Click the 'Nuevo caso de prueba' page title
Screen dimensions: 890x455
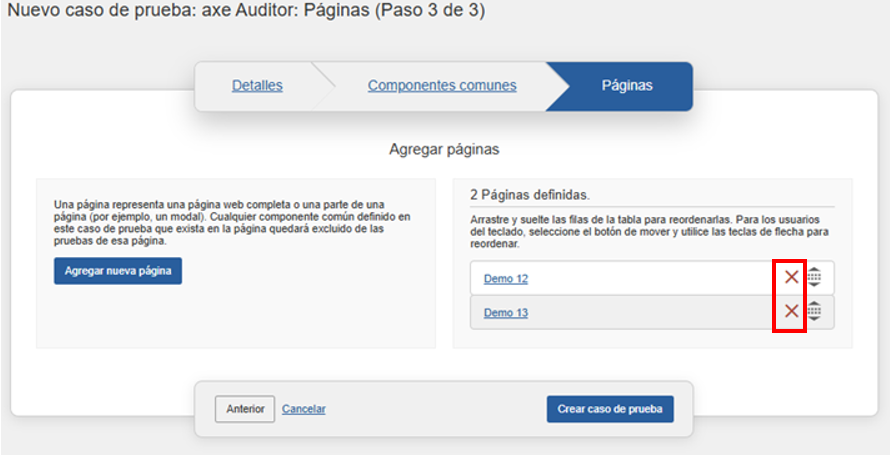pos(246,12)
